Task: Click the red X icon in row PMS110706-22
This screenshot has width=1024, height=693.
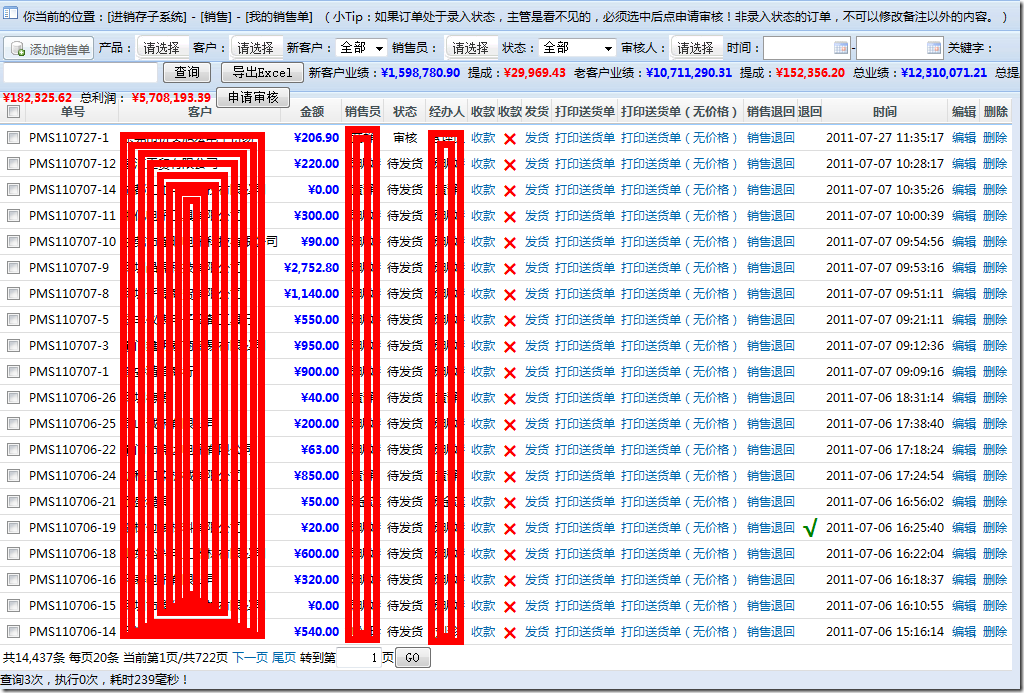Action: (x=510, y=451)
